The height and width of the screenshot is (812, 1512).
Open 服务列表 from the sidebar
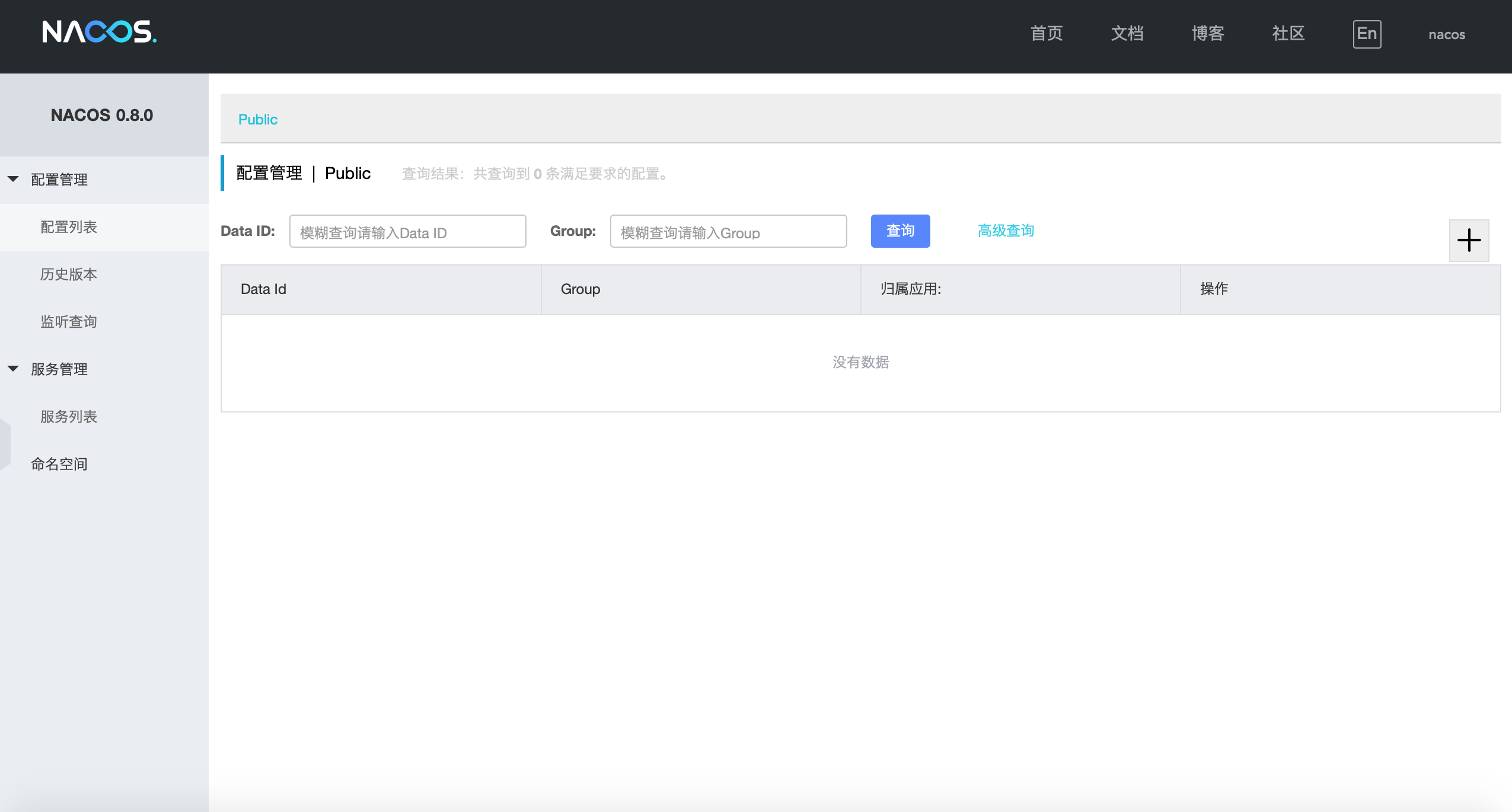coord(68,416)
